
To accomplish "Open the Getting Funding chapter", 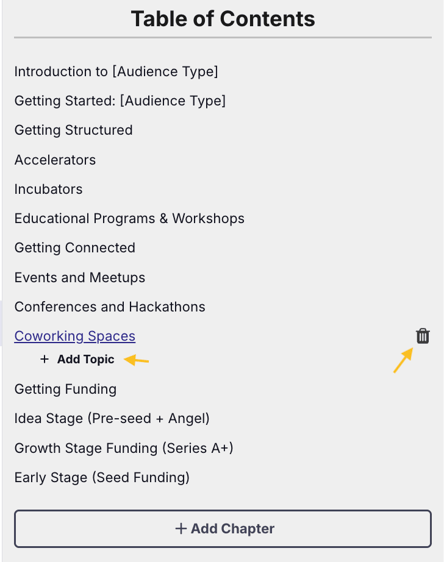I will click(x=66, y=389).
